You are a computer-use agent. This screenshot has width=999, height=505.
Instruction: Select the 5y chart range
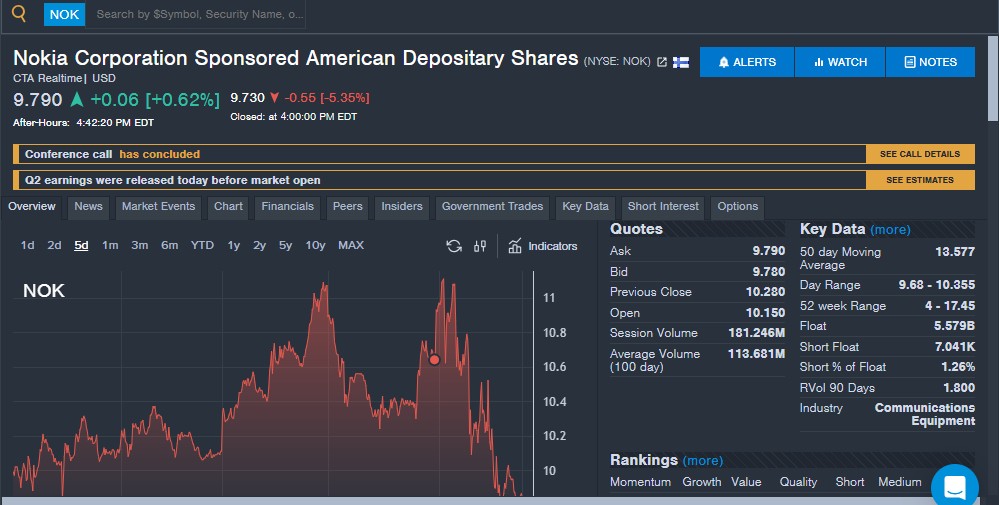285,245
